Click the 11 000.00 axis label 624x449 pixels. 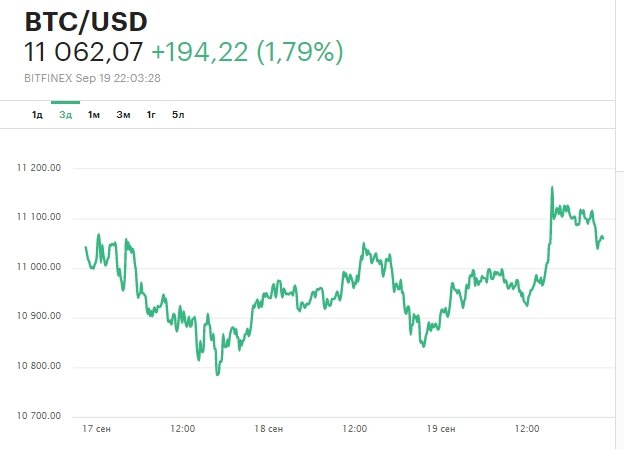pos(39,267)
